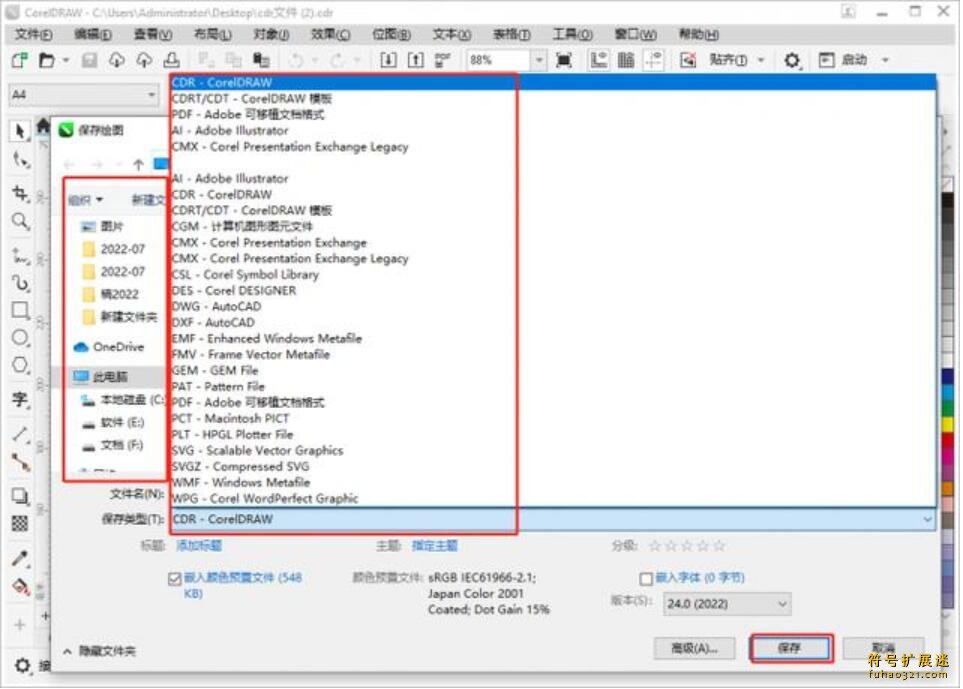
Task: Select the yellow swatch in color palette
Action: [x=948, y=424]
